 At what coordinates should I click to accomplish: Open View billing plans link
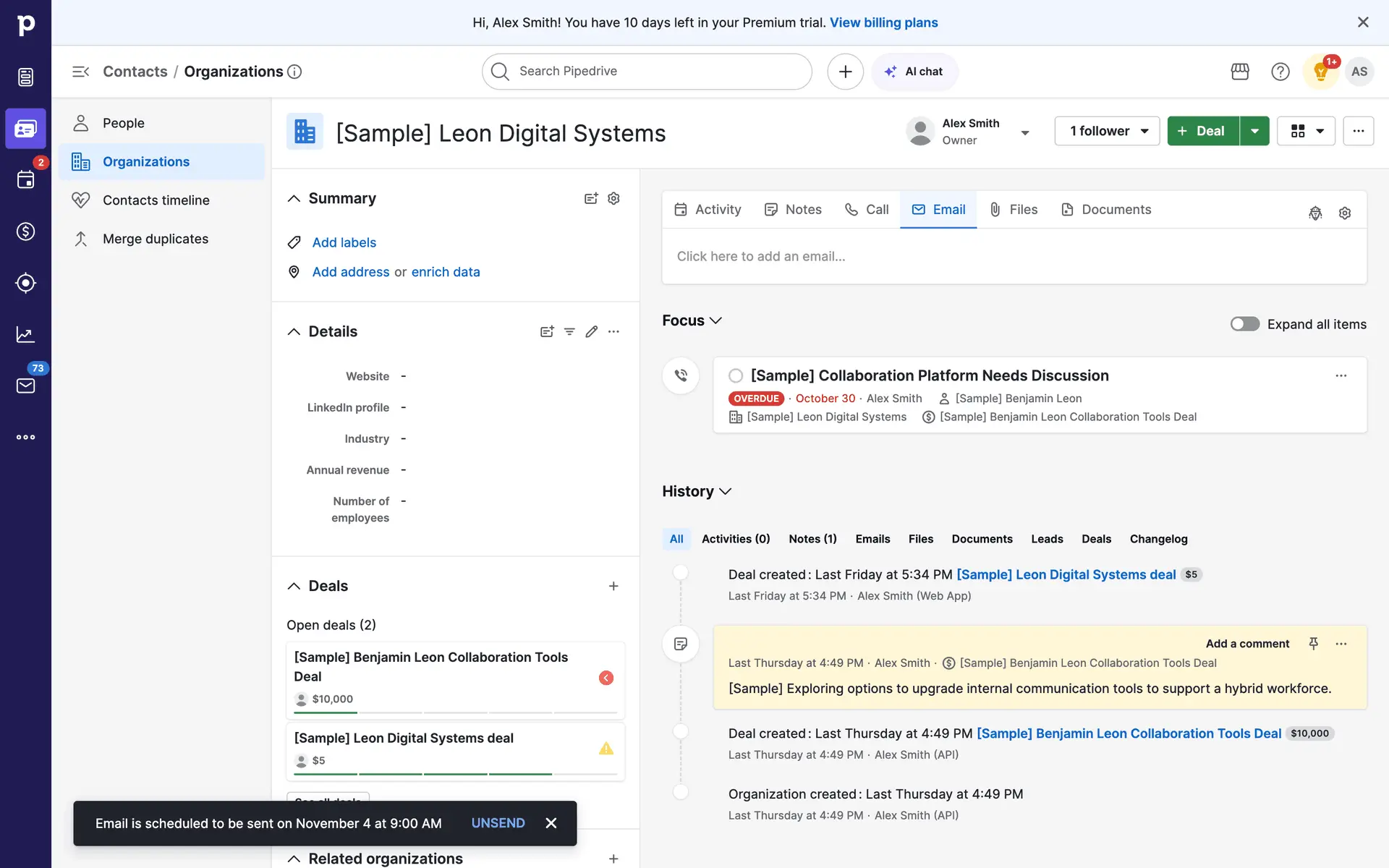click(x=883, y=22)
